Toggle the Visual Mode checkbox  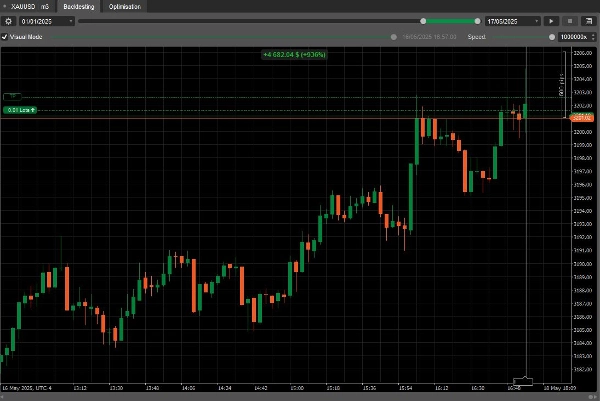coord(5,37)
